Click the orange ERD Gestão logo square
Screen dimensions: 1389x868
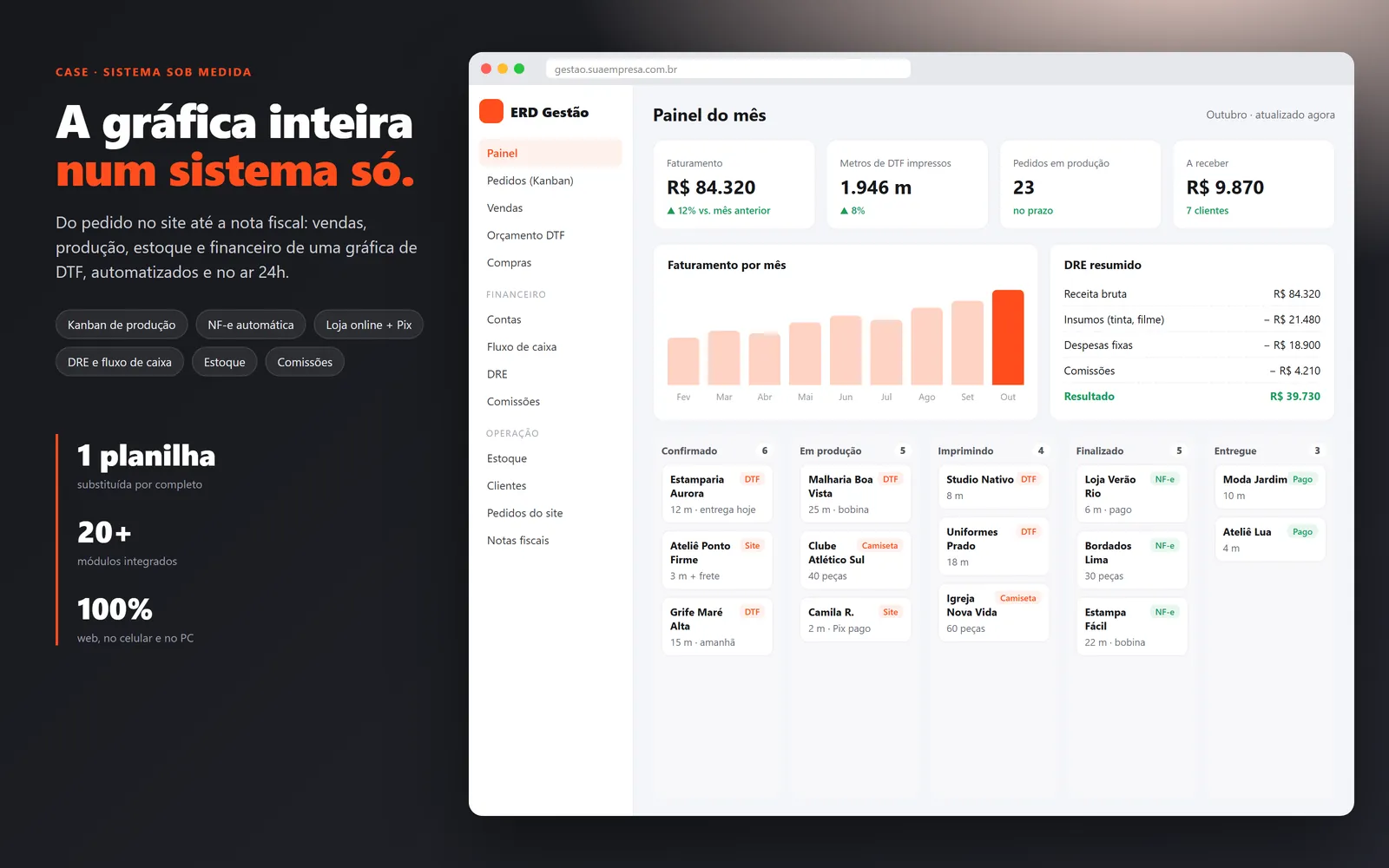tap(491, 111)
